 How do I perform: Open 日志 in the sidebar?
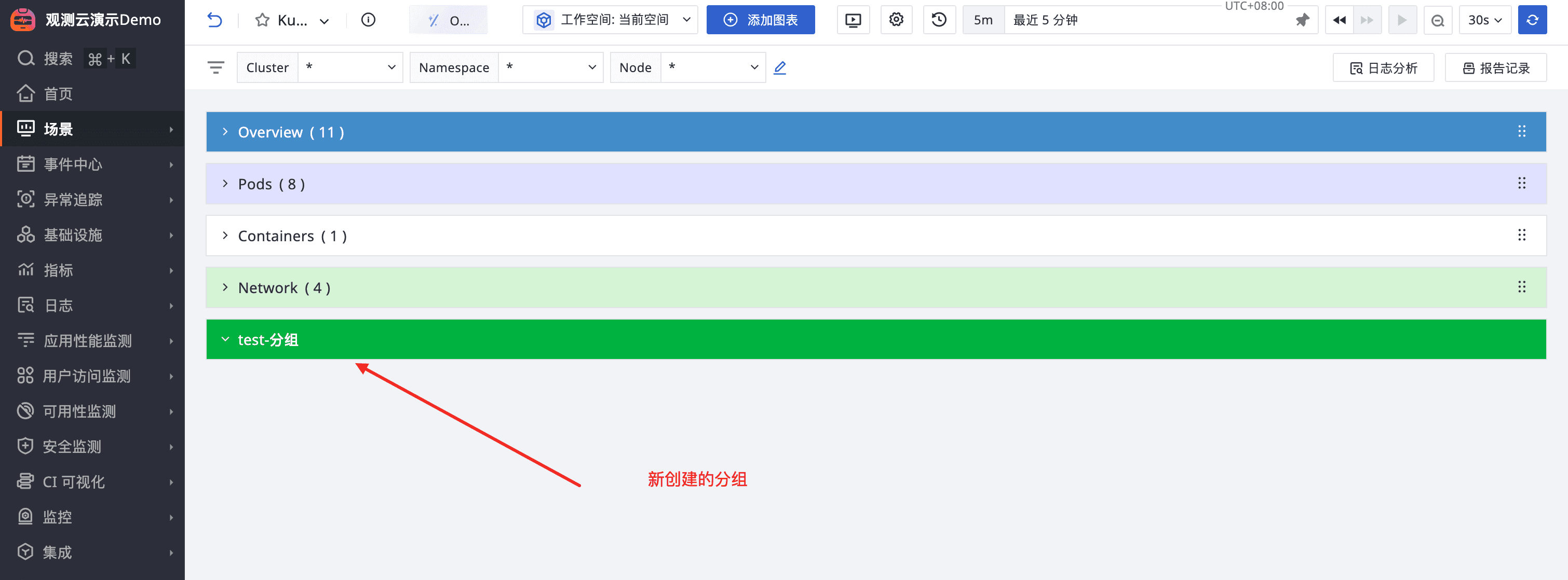point(59,305)
